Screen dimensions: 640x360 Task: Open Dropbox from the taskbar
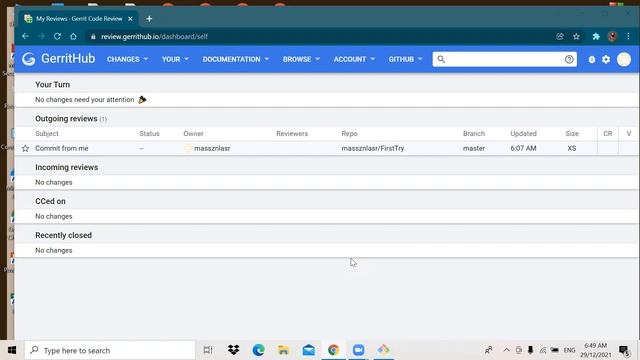pos(233,350)
